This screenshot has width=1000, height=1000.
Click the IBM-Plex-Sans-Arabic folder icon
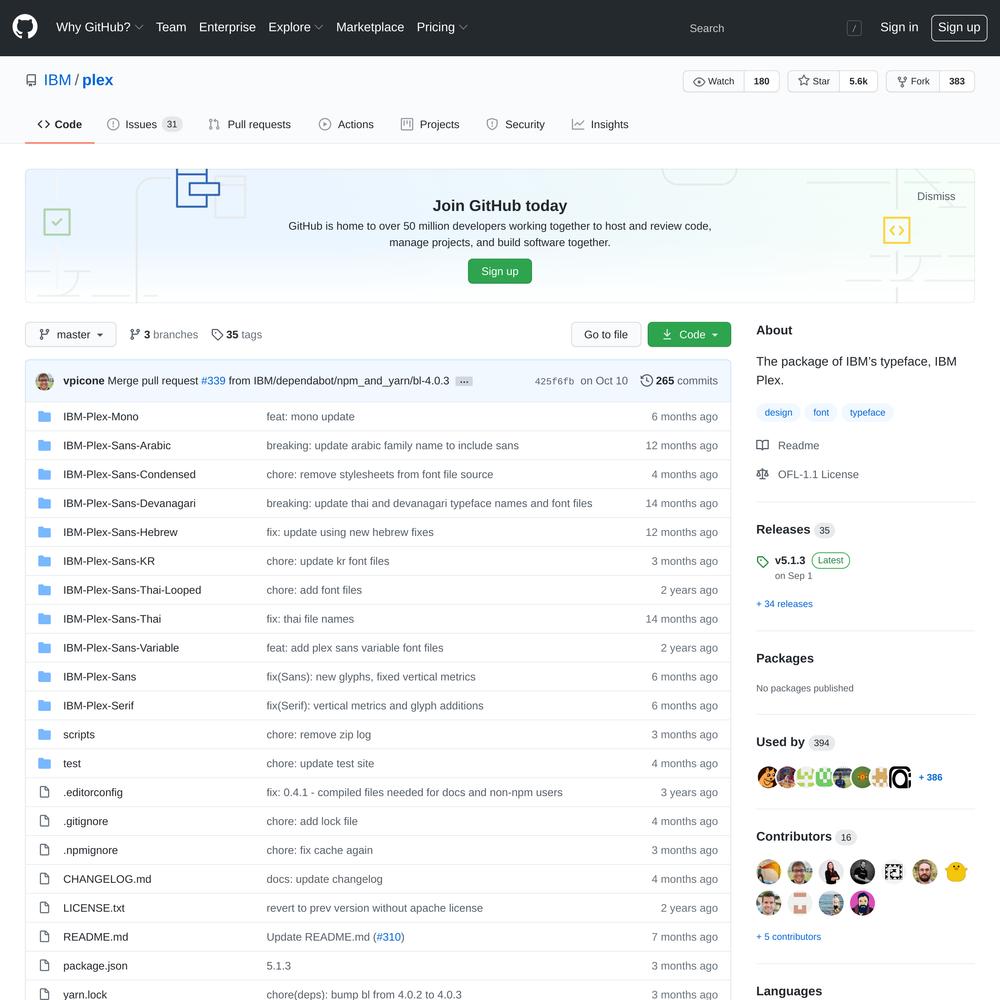44,445
